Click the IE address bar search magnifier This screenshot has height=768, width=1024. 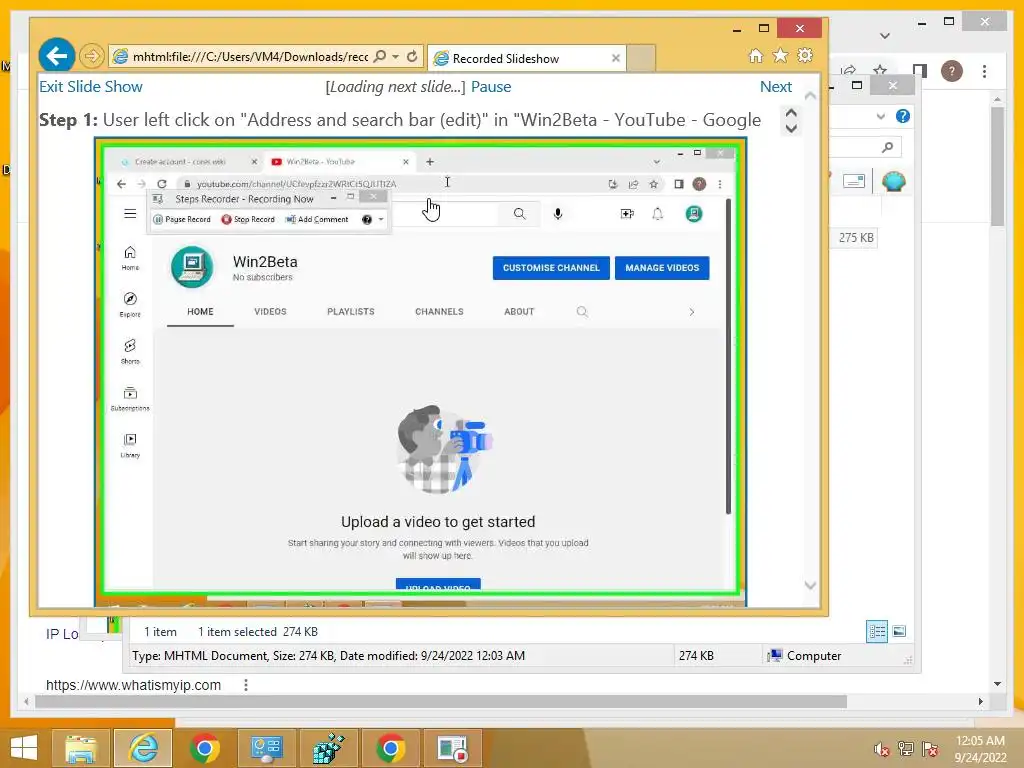(x=379, y=57)
